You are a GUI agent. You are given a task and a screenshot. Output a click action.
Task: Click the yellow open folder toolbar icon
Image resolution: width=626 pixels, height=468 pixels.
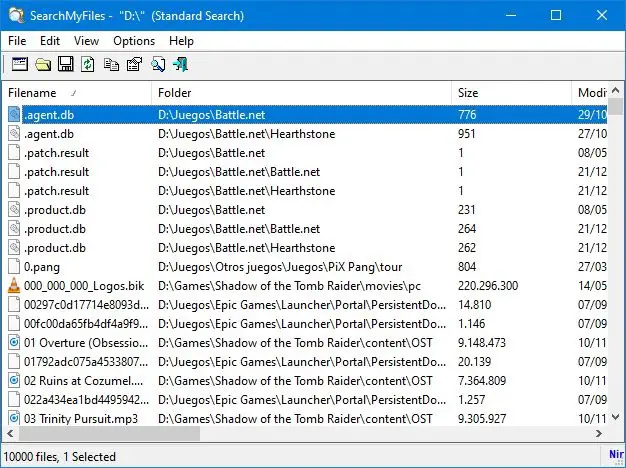pyautogui.click(x=43, y=64)
